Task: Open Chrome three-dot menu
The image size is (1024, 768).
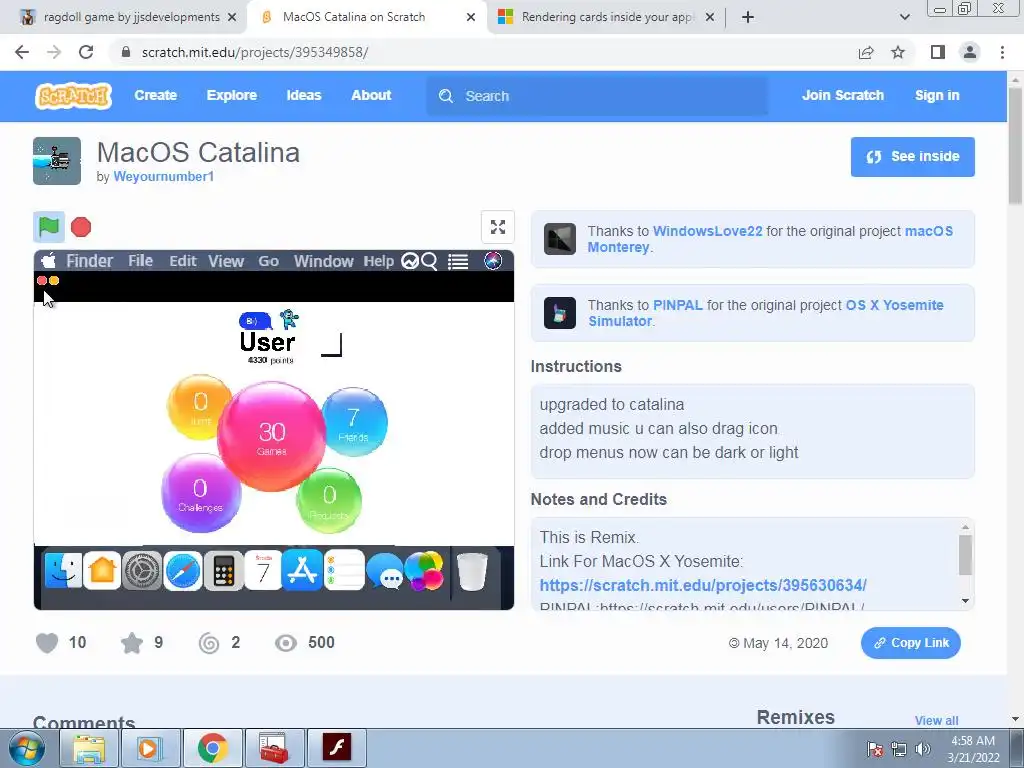Action: tap(1002, 52)
